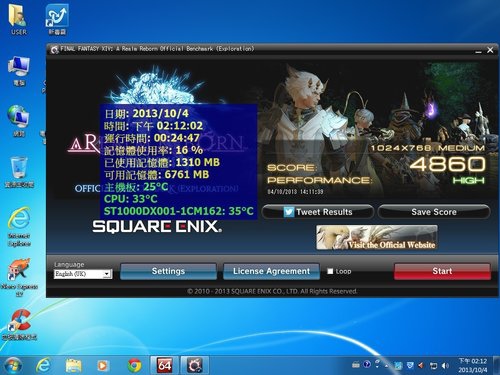Click the network tray icon

point(433,366)
